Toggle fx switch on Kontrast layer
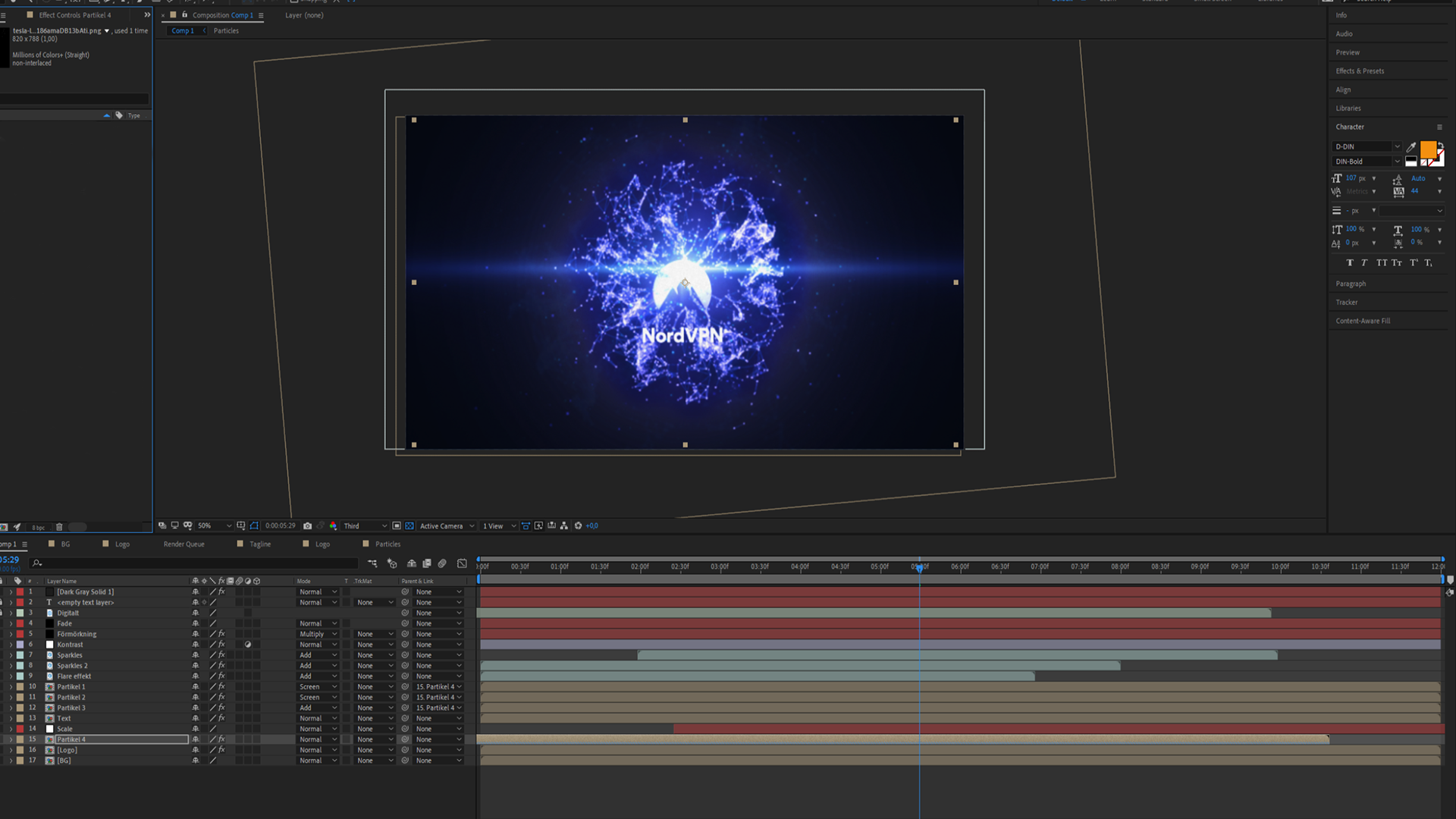Screen dimensions: 1456x819 221,645
